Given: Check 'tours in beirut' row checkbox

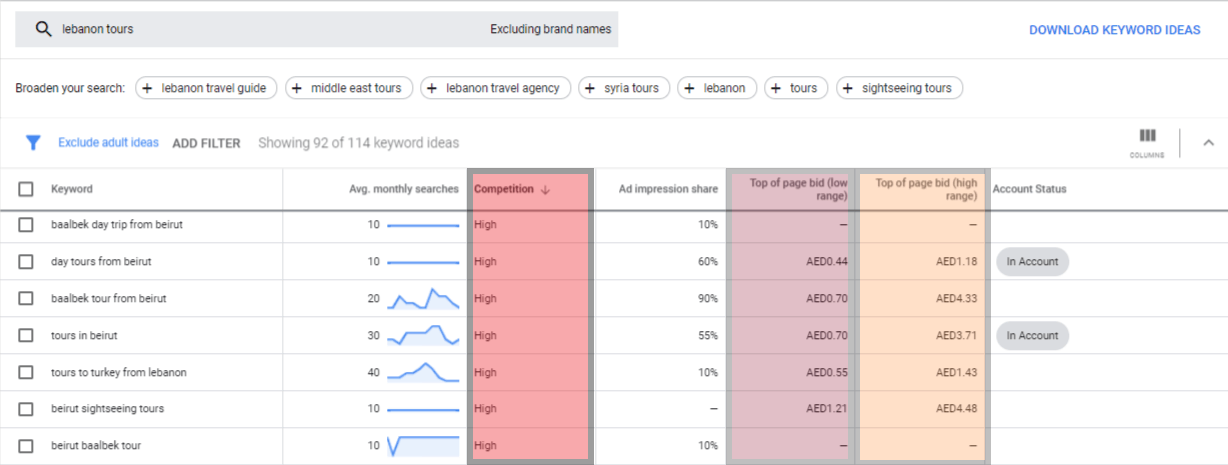Looking at the screenshot, I should tap(26, 336).
